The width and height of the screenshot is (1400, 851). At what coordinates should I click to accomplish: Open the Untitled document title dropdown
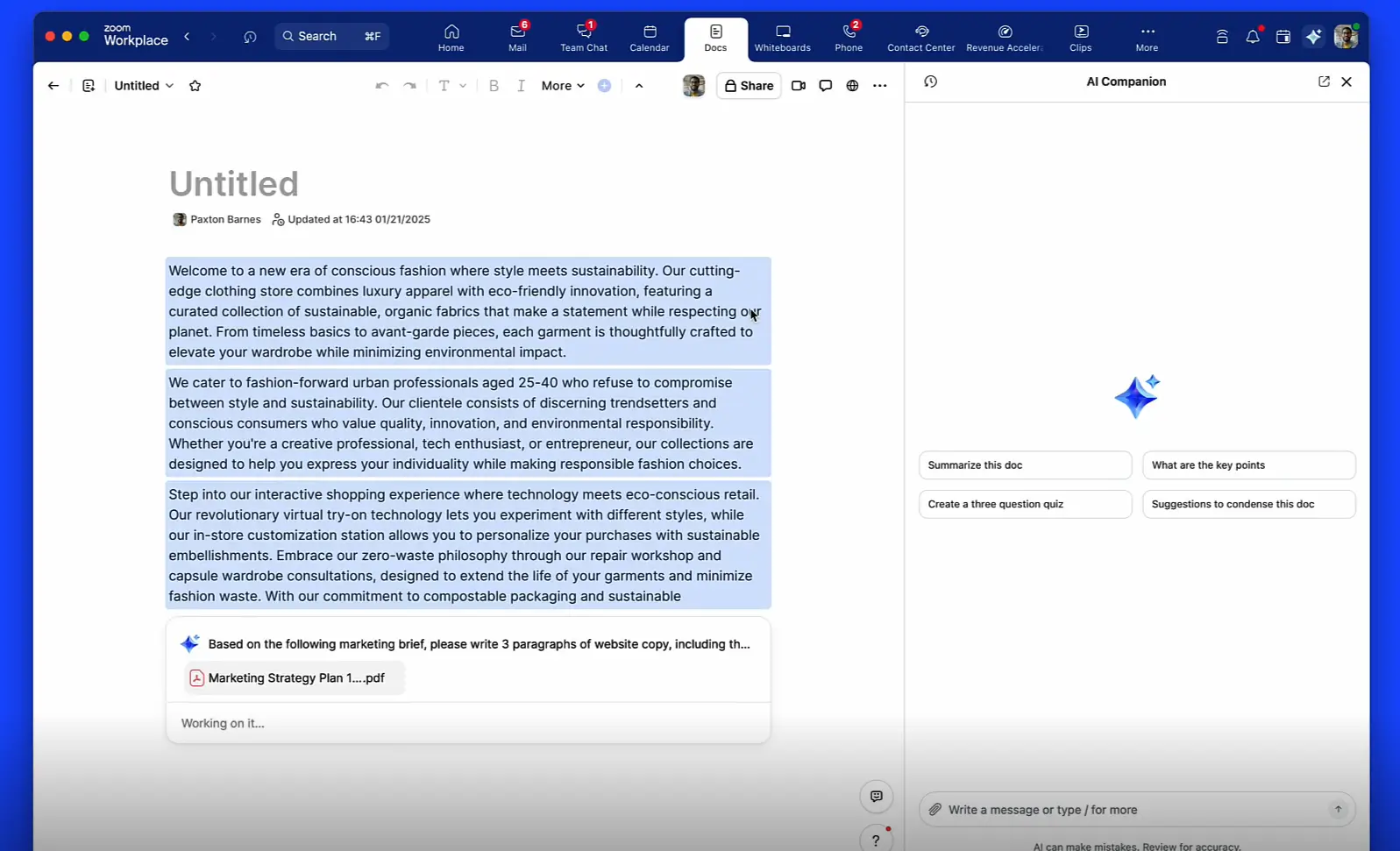144,86
